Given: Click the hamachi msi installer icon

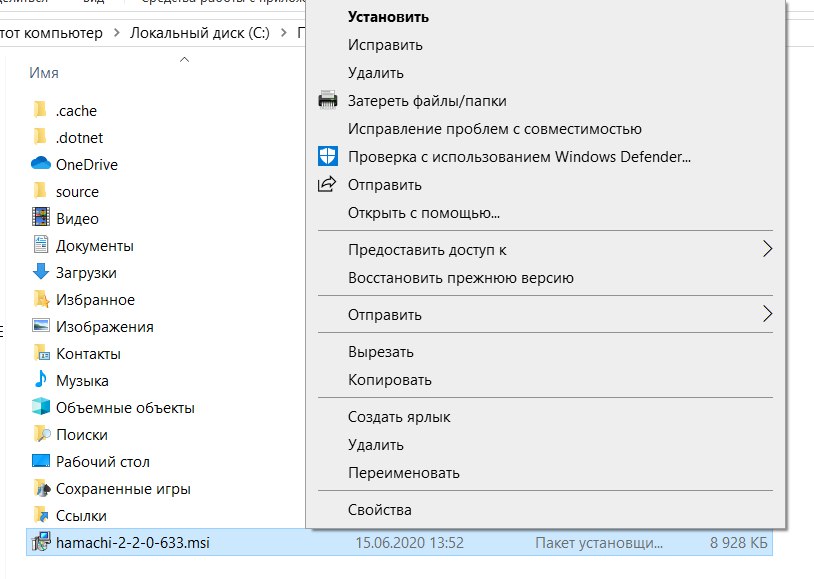Looking at the screenshot, I should [x=40, y=542].
